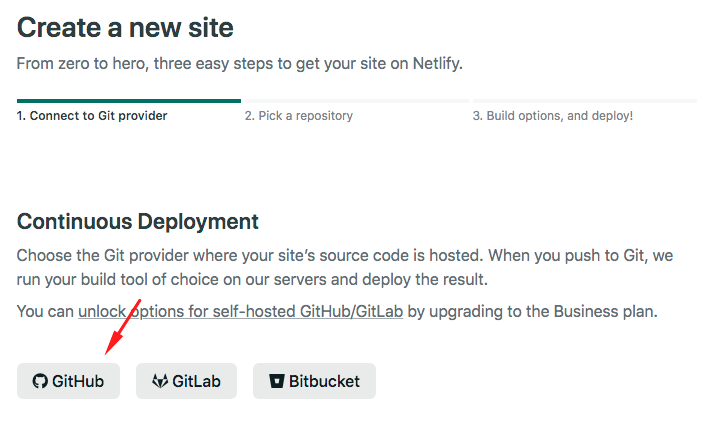Connect using the GitLab button
The image size is (709, 444).
point(186,381)
